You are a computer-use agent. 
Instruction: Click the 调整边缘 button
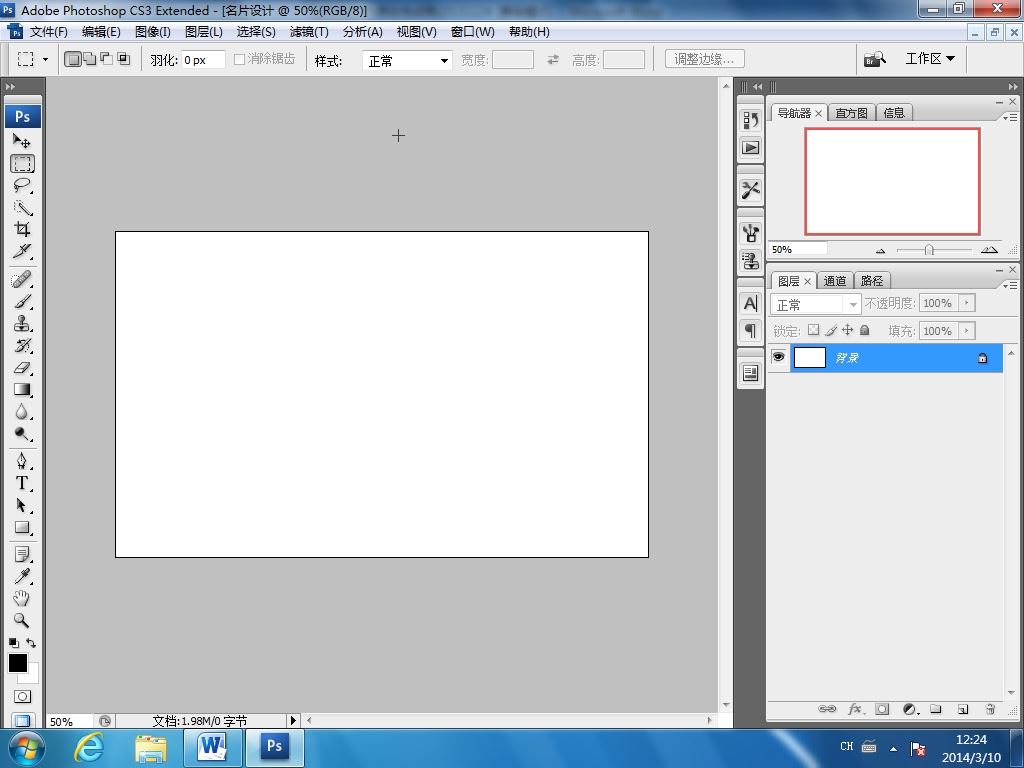(704, 60)
